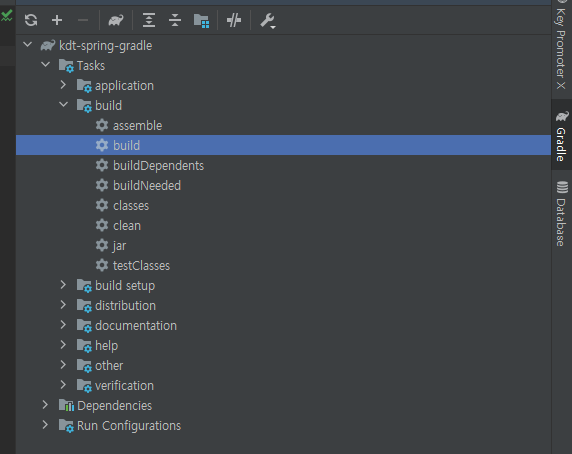The image size is (572, 454).
Task: Click folder icon beside build setup
Action: [x=84, y=286]
